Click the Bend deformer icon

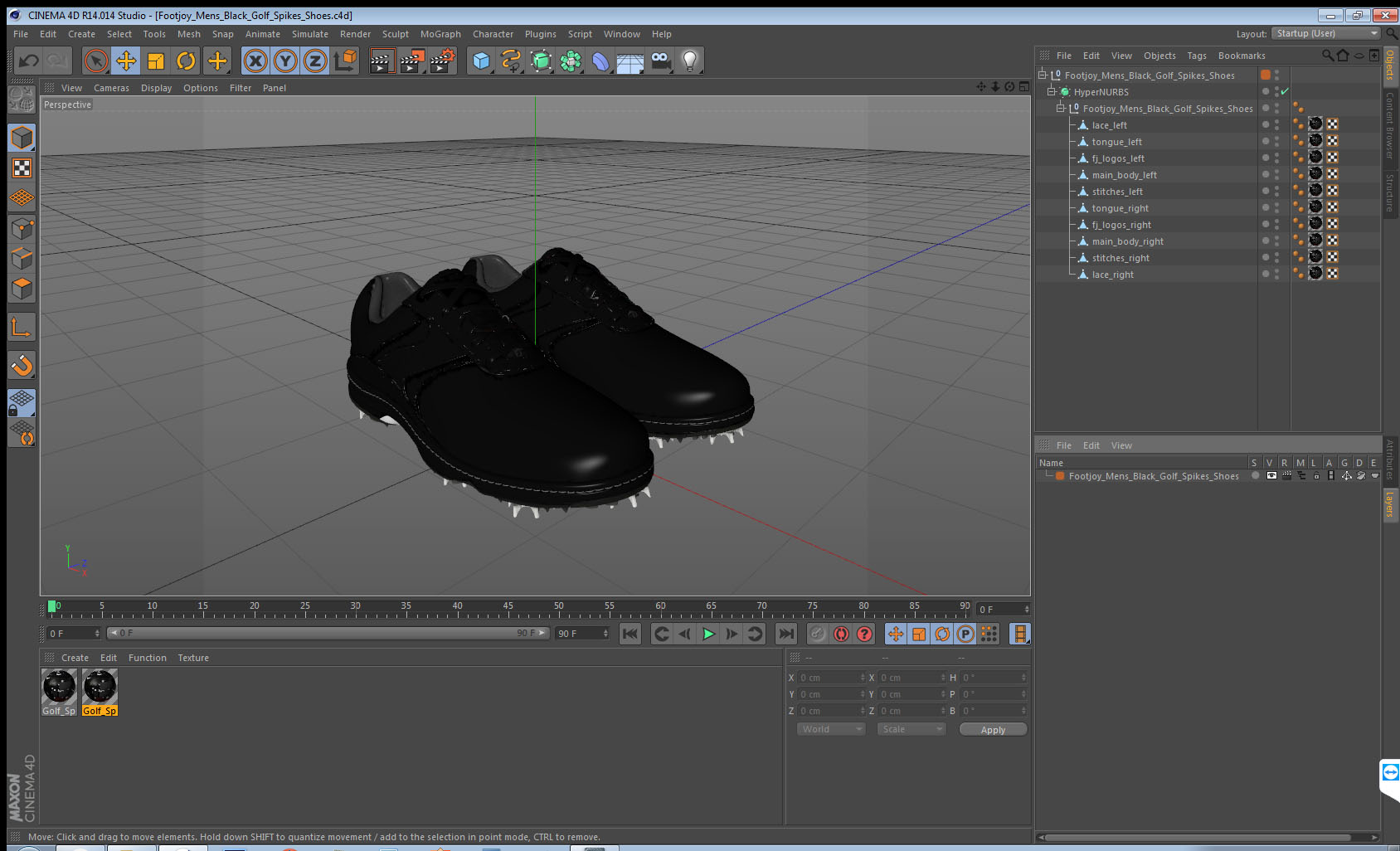coord(600,61)
